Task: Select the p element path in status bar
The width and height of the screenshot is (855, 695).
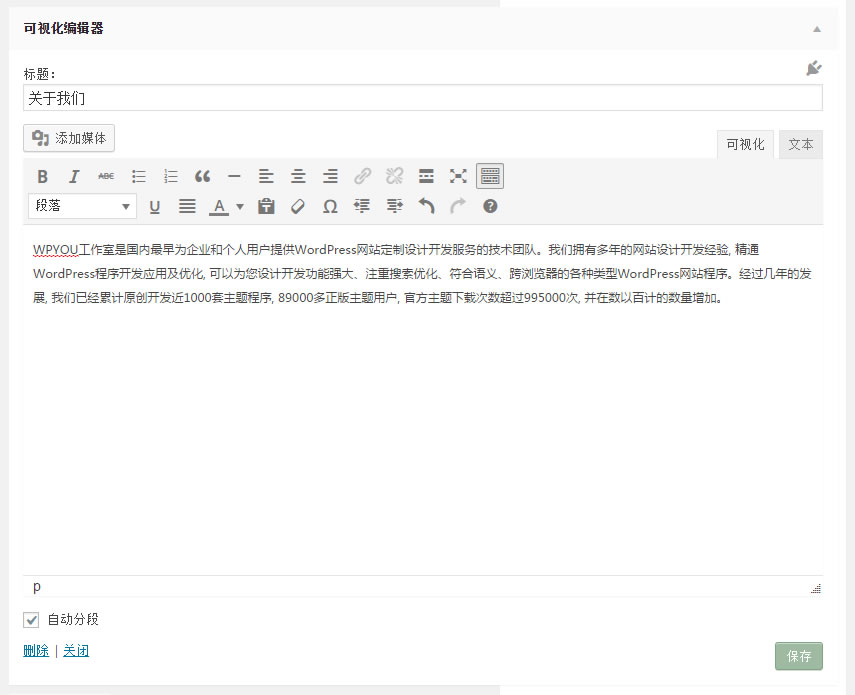Action: 37,586
